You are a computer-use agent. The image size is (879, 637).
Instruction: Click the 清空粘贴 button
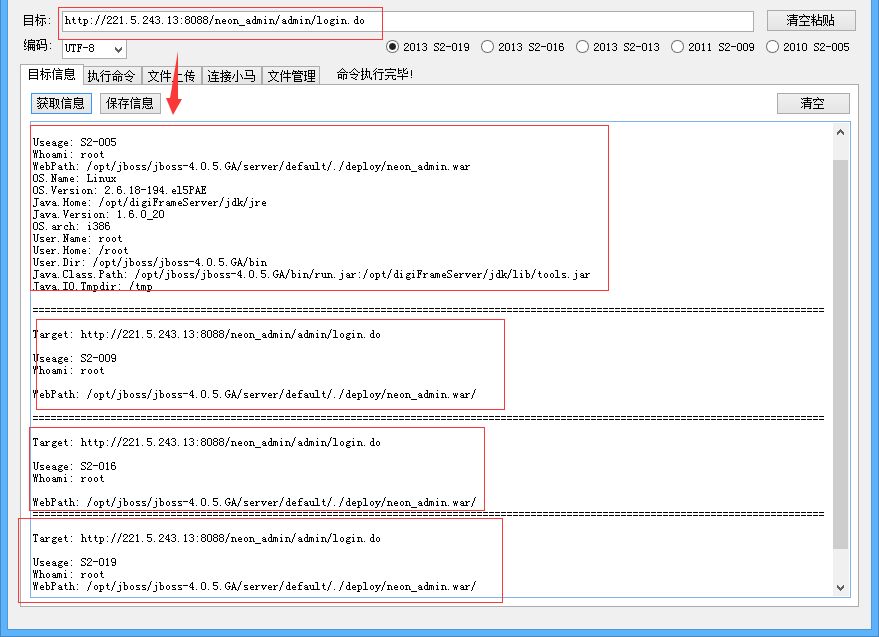coord(811,21)
